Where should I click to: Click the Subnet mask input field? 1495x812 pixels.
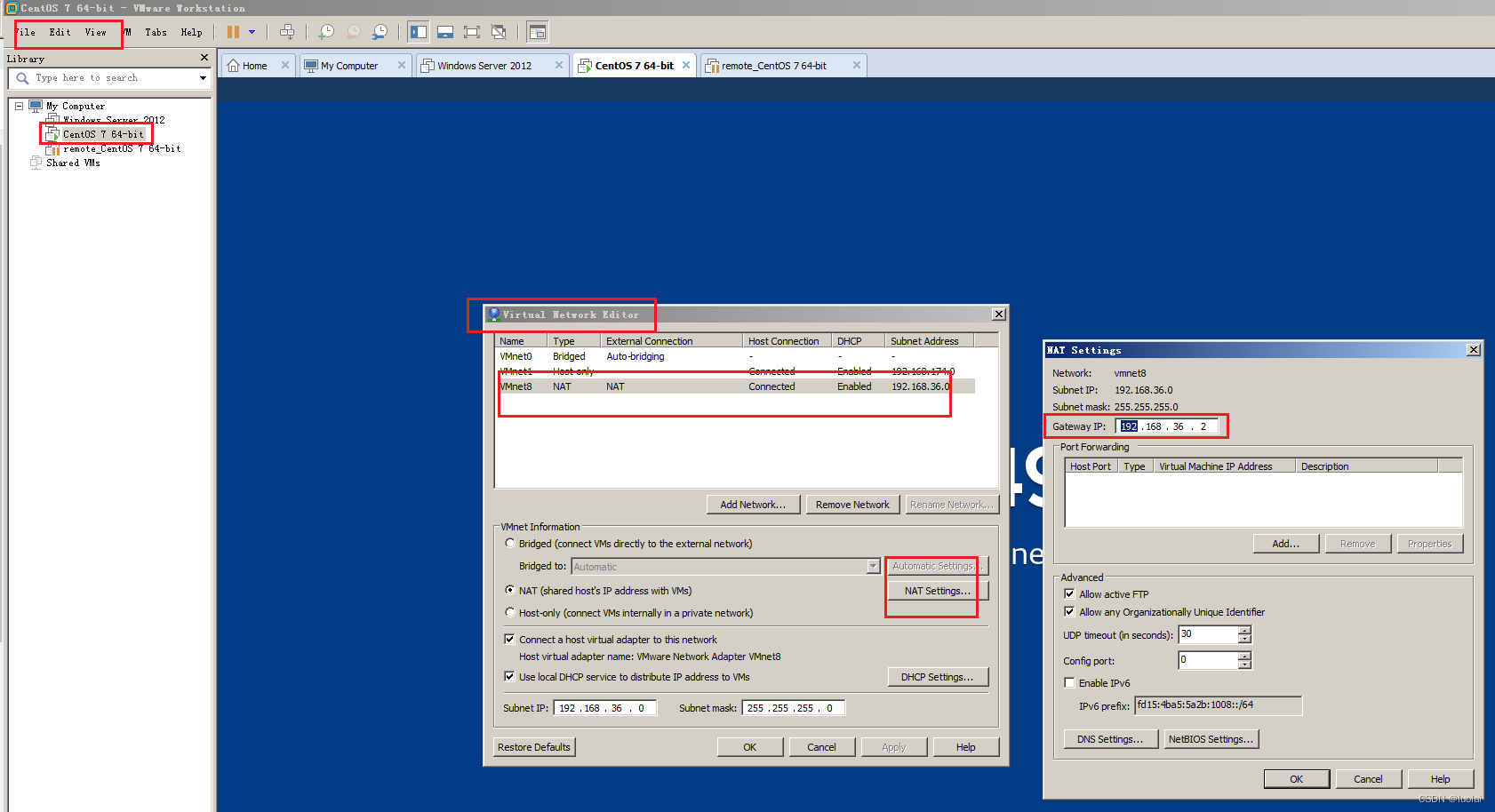pos(793,708)
